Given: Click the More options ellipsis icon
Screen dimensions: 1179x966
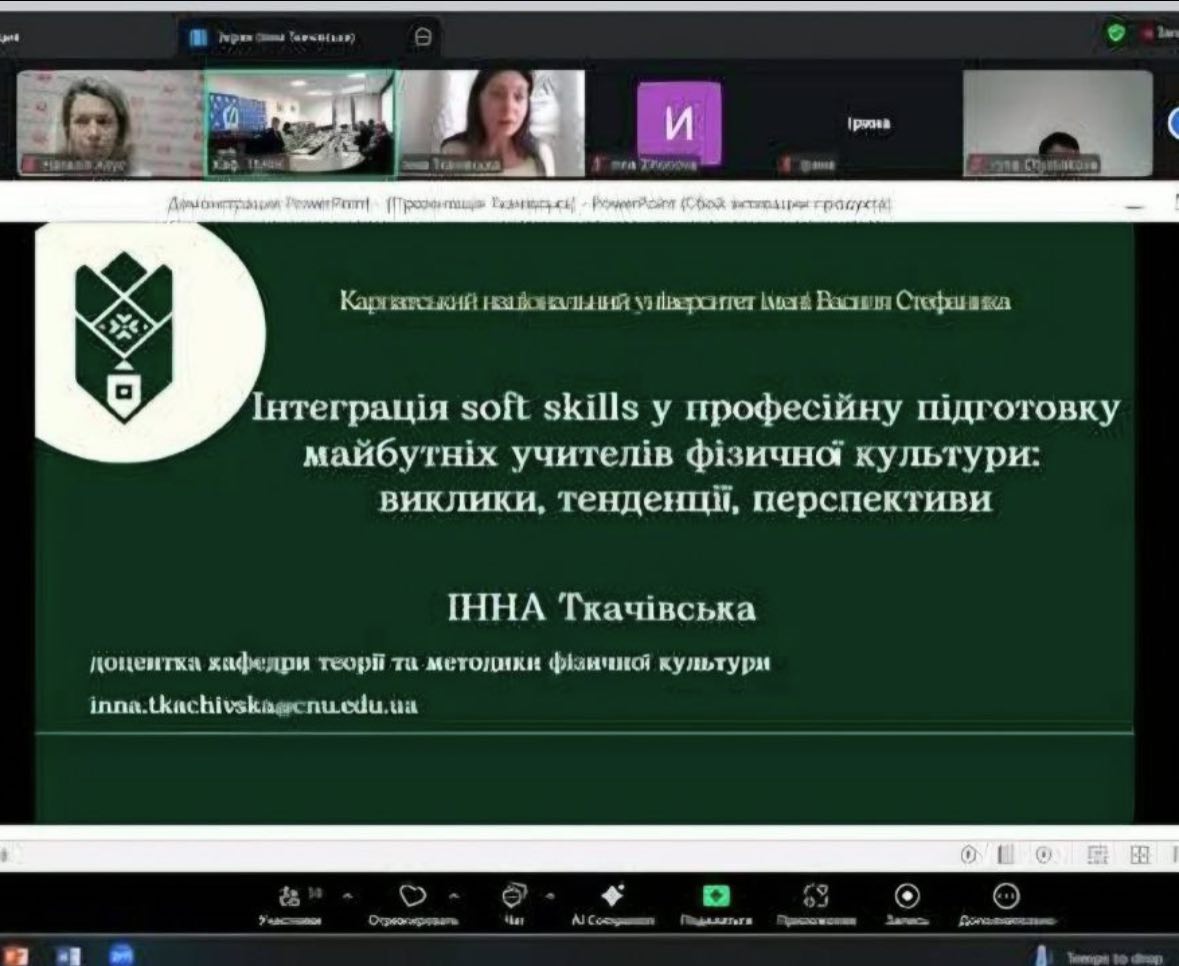Looking at the screenshot, I should tap(1006, 894).
